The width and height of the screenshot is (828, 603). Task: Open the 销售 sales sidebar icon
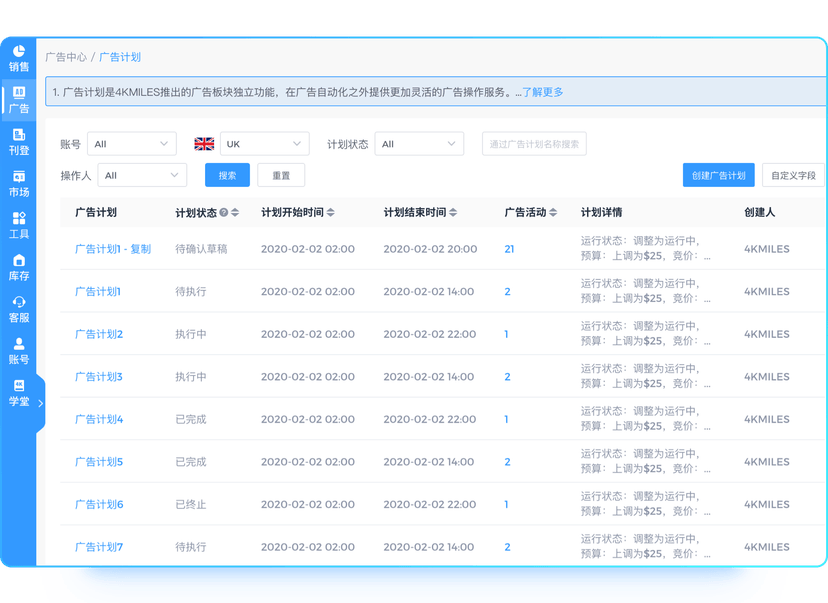(x=18, y=58)
